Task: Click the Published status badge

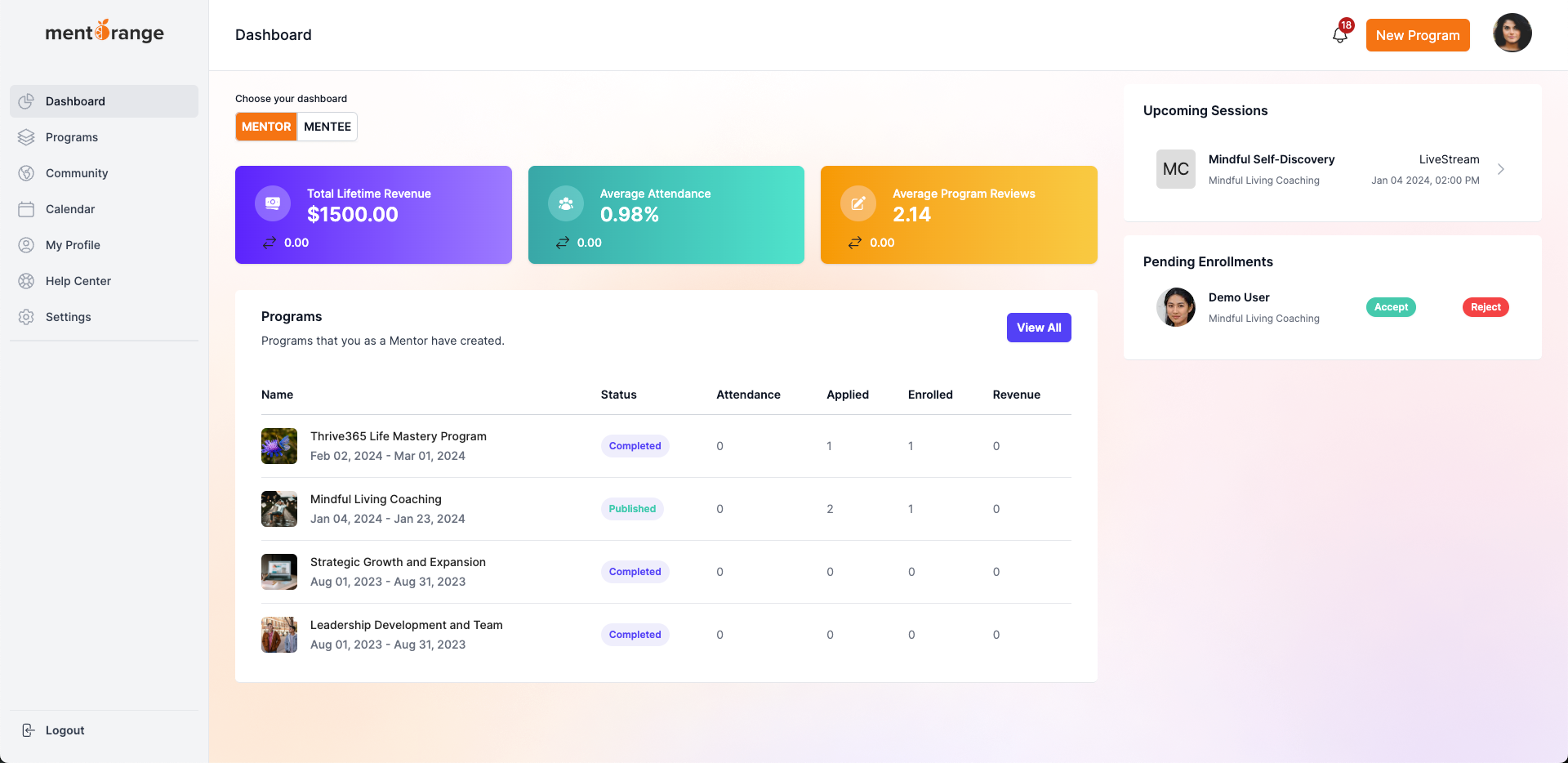Action: pos(632,509)
